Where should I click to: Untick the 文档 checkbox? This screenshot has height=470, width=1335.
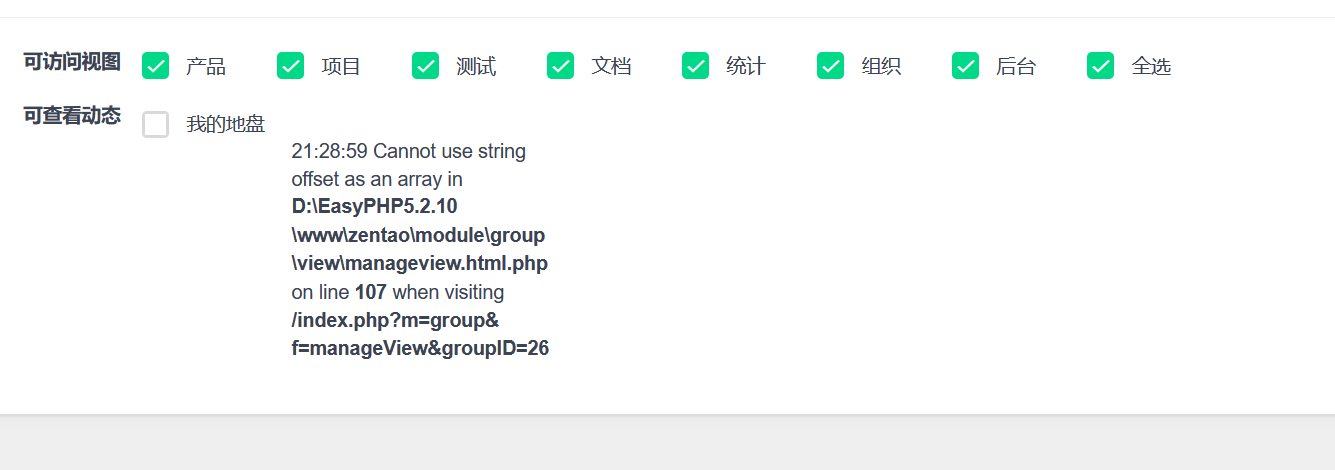(560, 66)
